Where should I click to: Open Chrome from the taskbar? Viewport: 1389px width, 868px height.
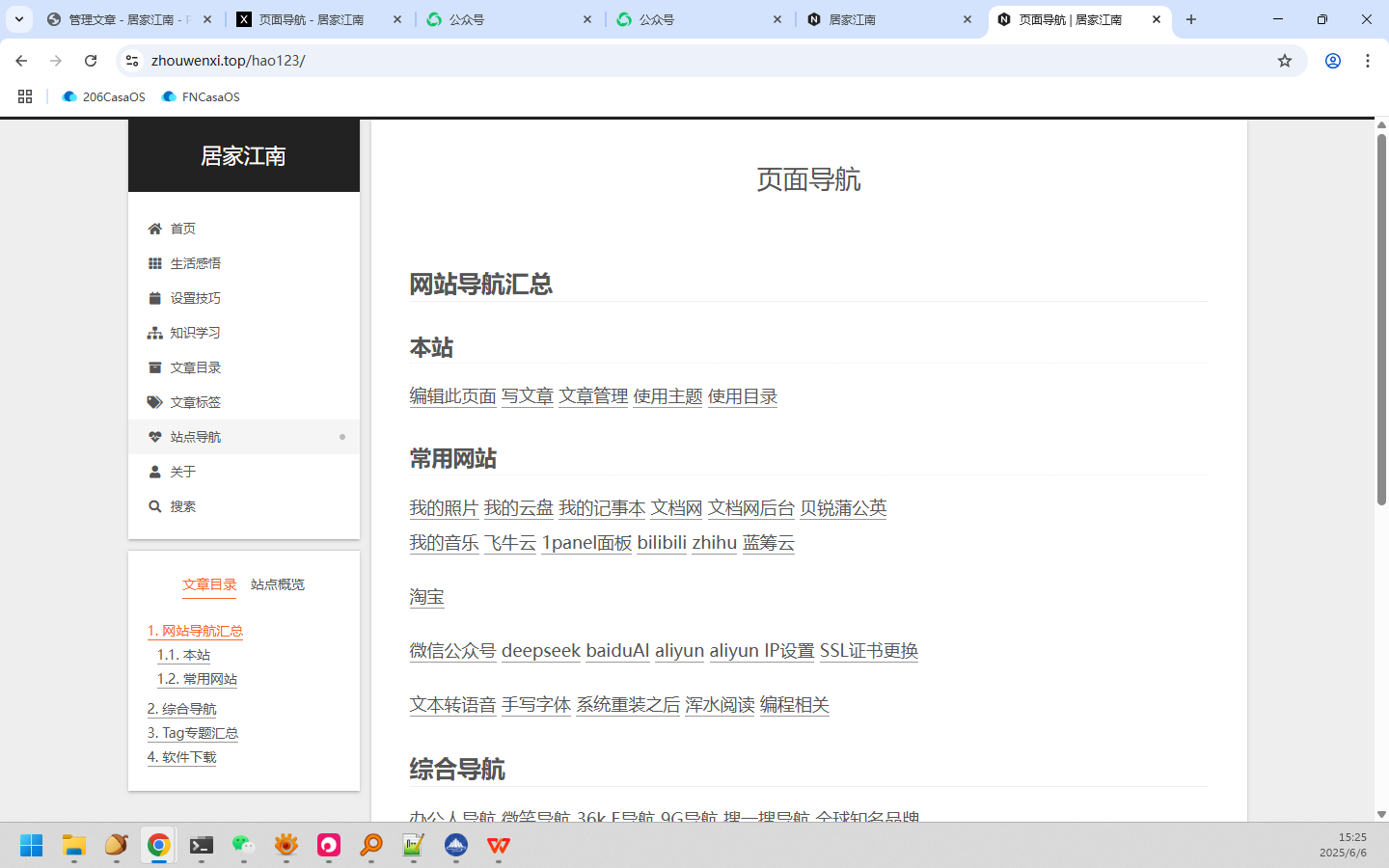click(159, 846)
